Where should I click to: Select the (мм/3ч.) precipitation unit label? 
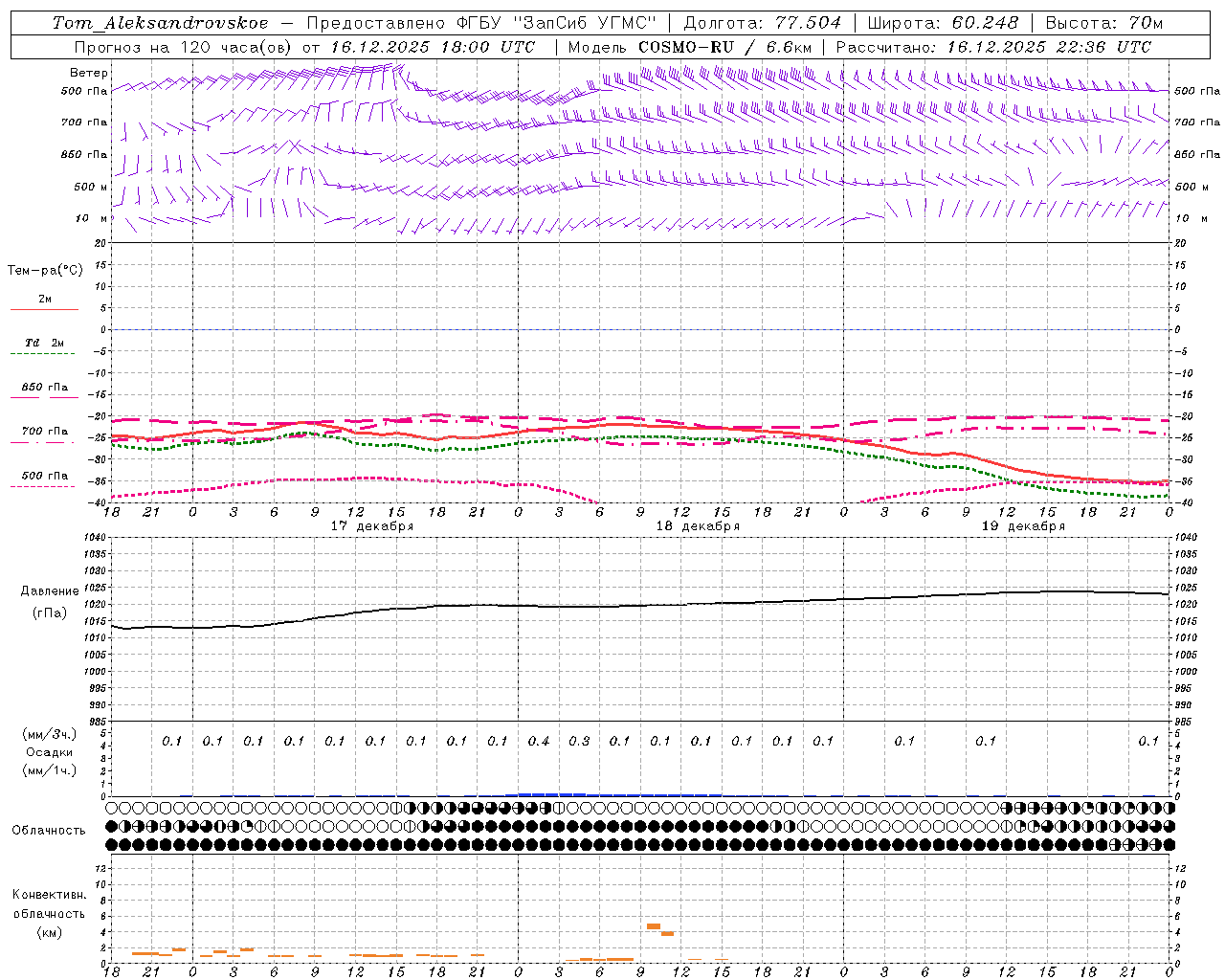(50, 734)
